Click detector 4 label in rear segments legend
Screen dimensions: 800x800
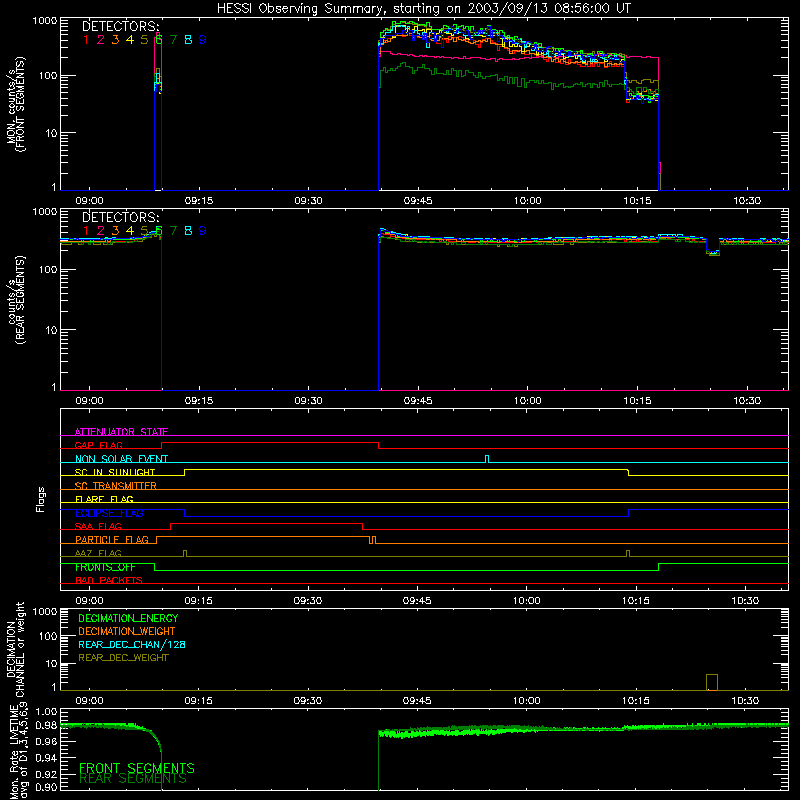[x=130, y=231]
